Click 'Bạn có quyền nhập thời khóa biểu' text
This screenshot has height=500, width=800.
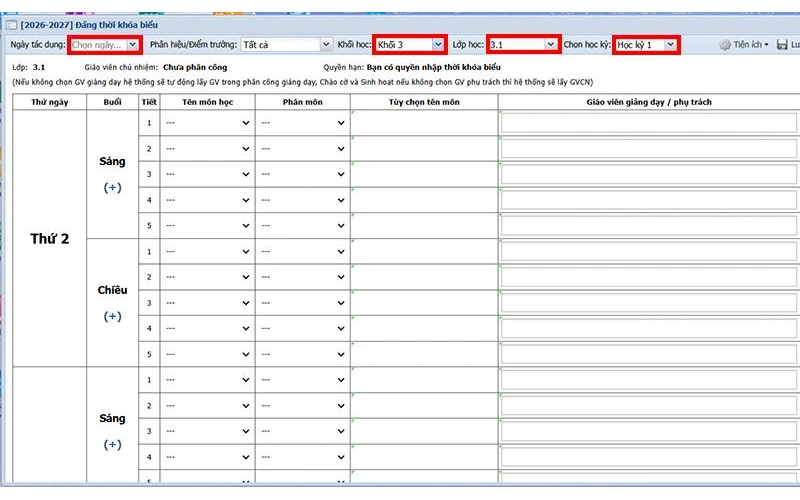433,67
